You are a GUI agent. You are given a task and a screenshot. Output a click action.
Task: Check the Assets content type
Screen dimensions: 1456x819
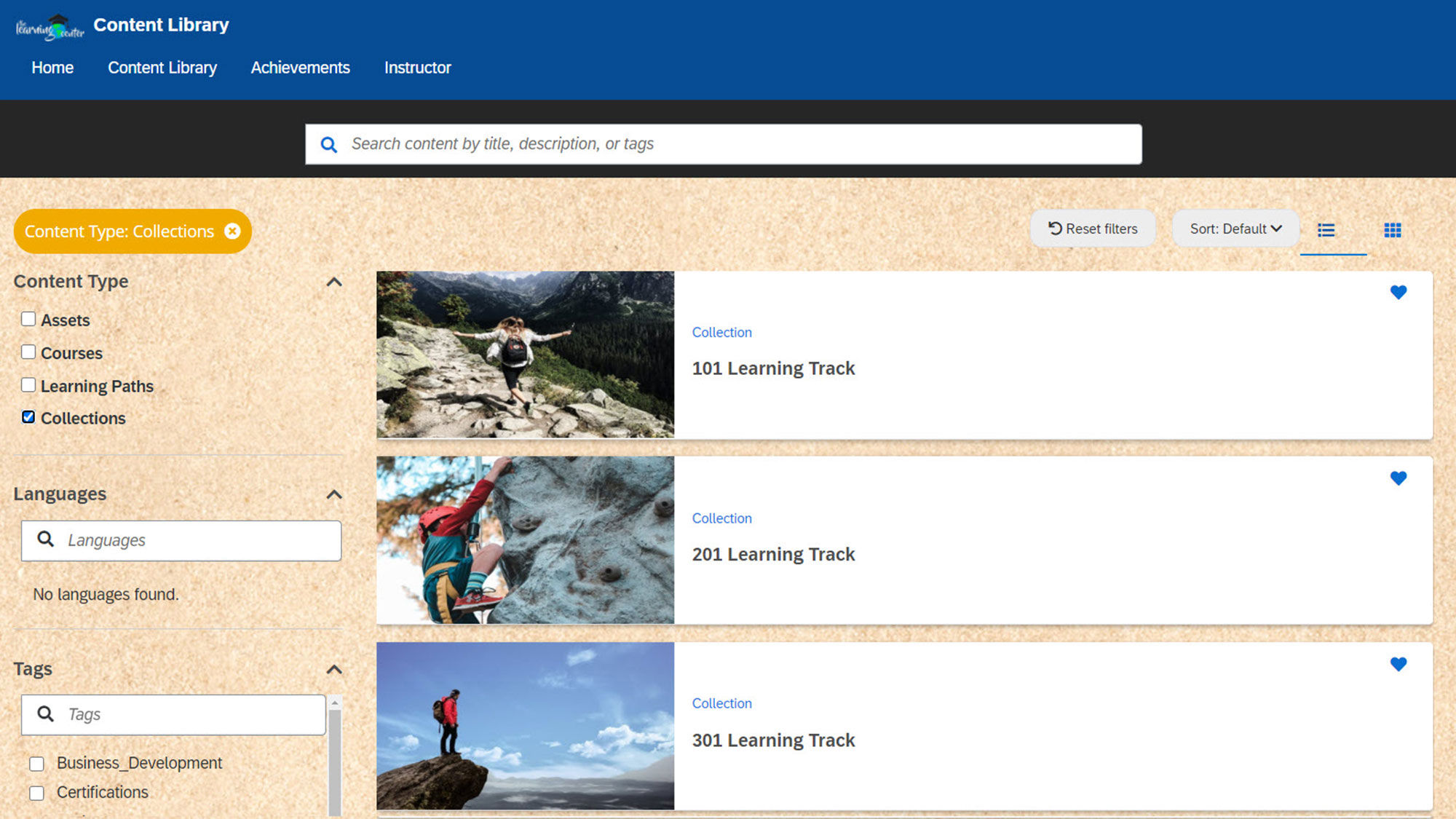click(28, 319)
